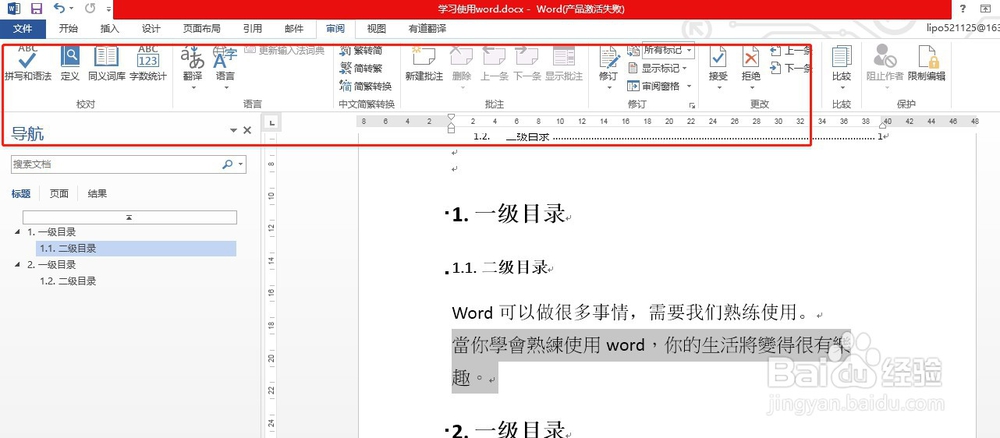Viewport: 1000px width, 438px height.
Task: Click the 阻止作者 block authors button
Action: (885, 67)
